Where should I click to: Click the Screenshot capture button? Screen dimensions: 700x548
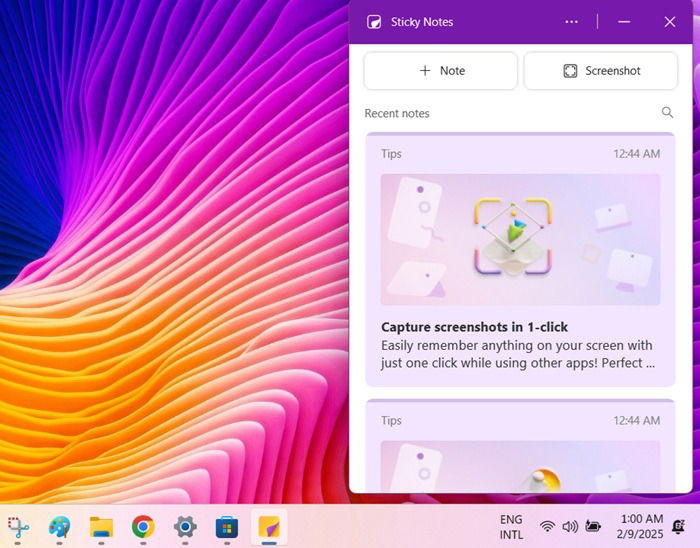pyautogui.click(x=600, y=71)
